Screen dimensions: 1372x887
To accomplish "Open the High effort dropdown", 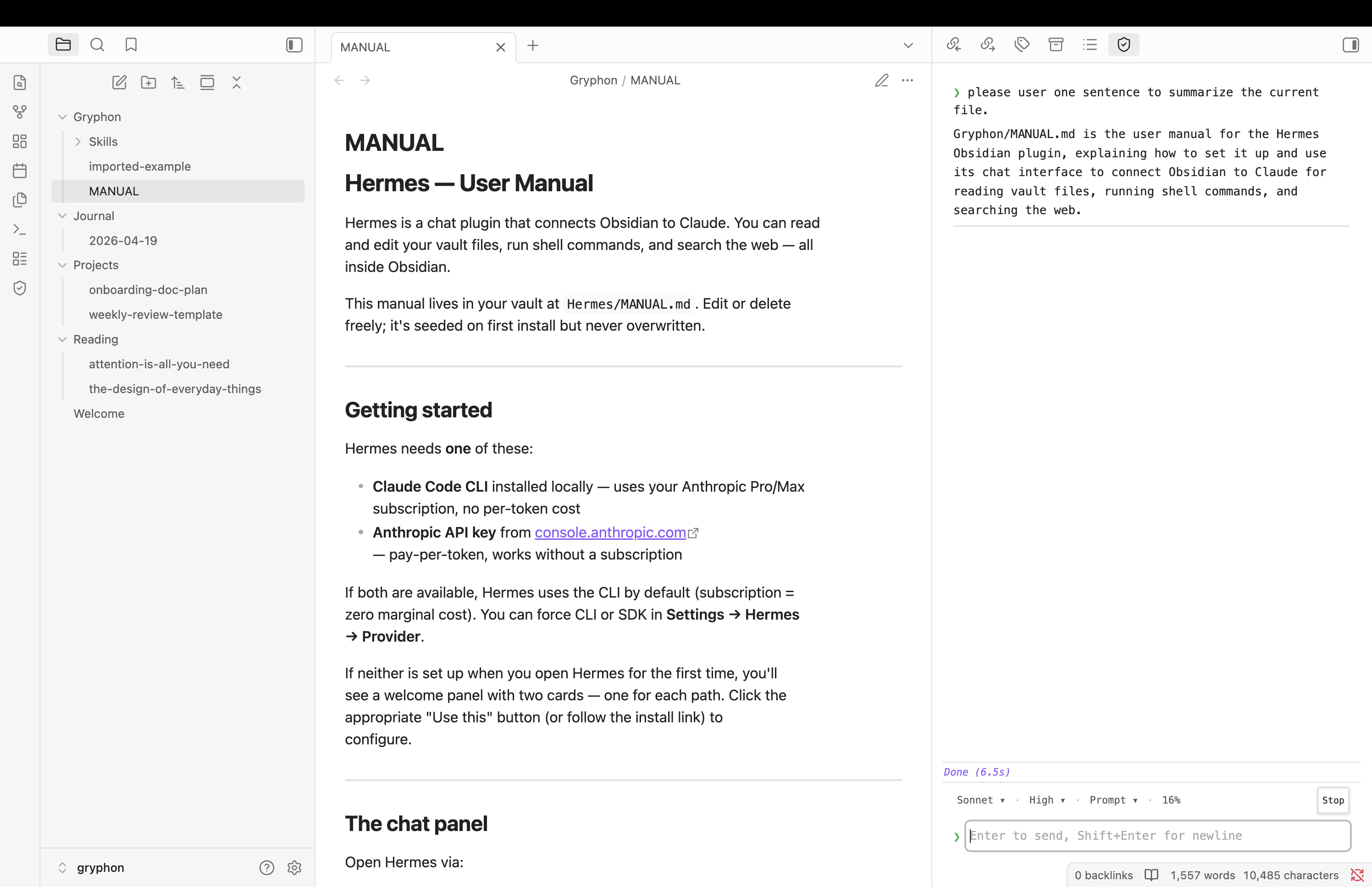I will coord(1047,800).
